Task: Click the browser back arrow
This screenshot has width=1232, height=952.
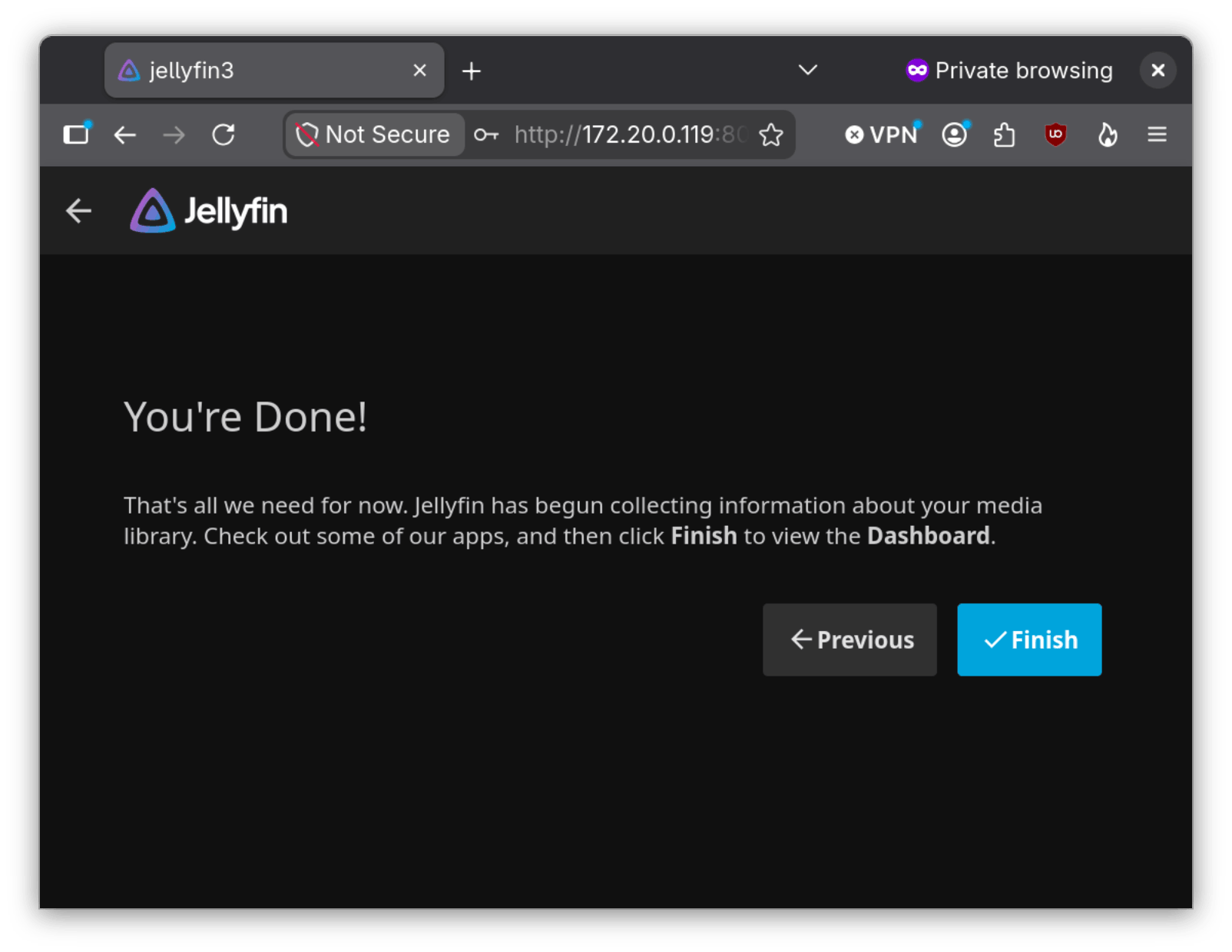Action: pos(124,135)
